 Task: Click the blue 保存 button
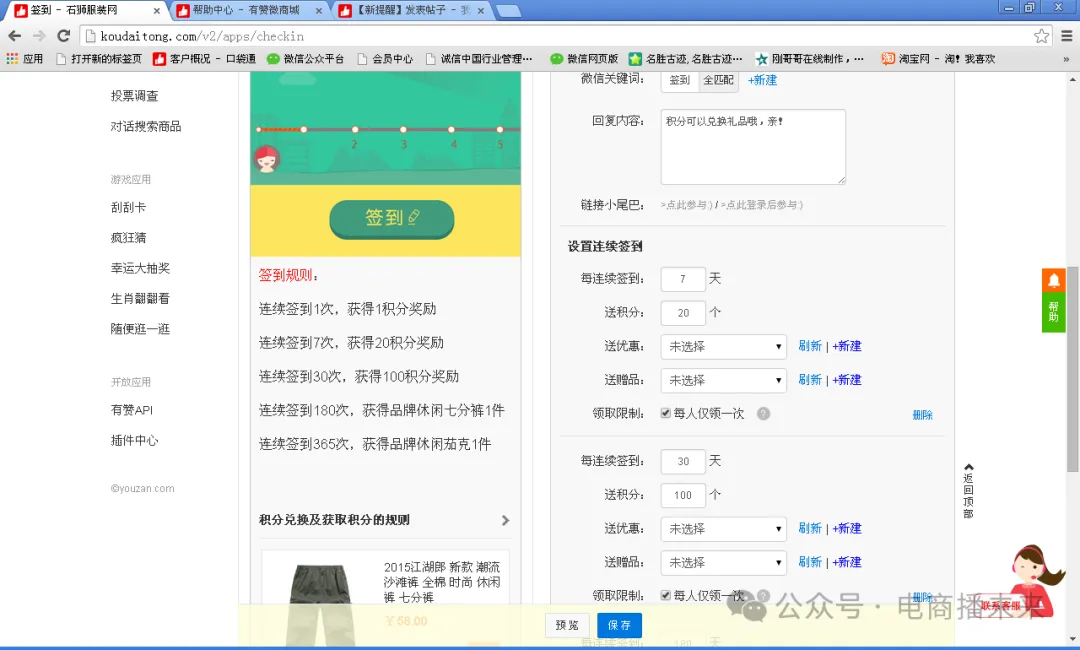click(x=619, y=625)
